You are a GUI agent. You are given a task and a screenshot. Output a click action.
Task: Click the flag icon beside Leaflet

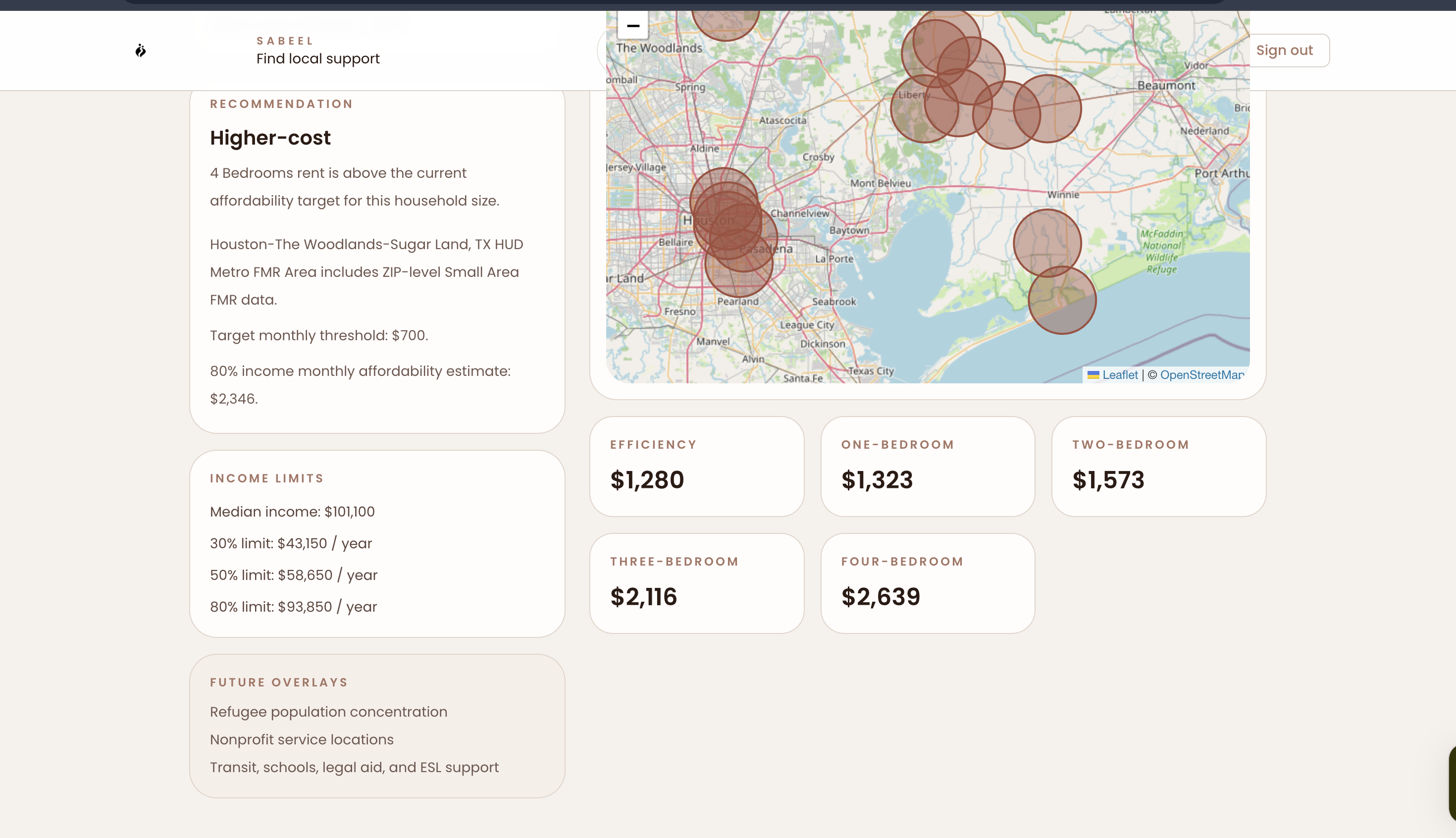click(x=1093, y=375)
